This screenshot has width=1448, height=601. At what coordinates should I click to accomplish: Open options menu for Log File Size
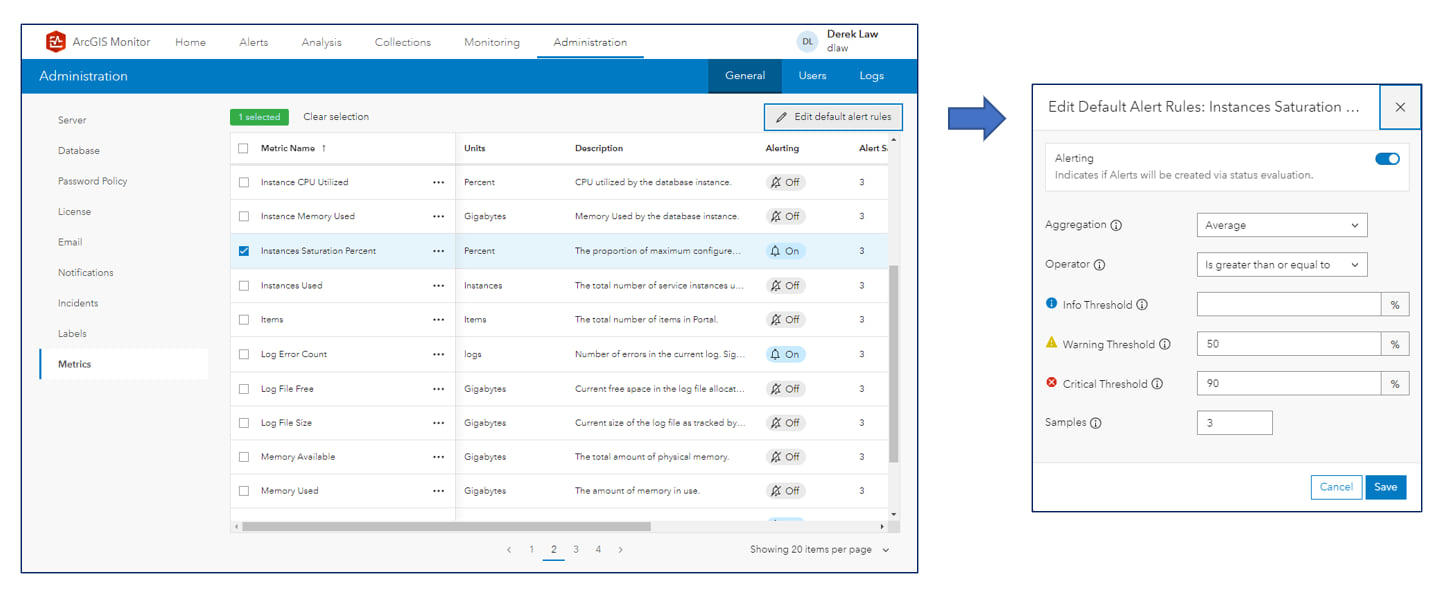(x=438, y=423)
